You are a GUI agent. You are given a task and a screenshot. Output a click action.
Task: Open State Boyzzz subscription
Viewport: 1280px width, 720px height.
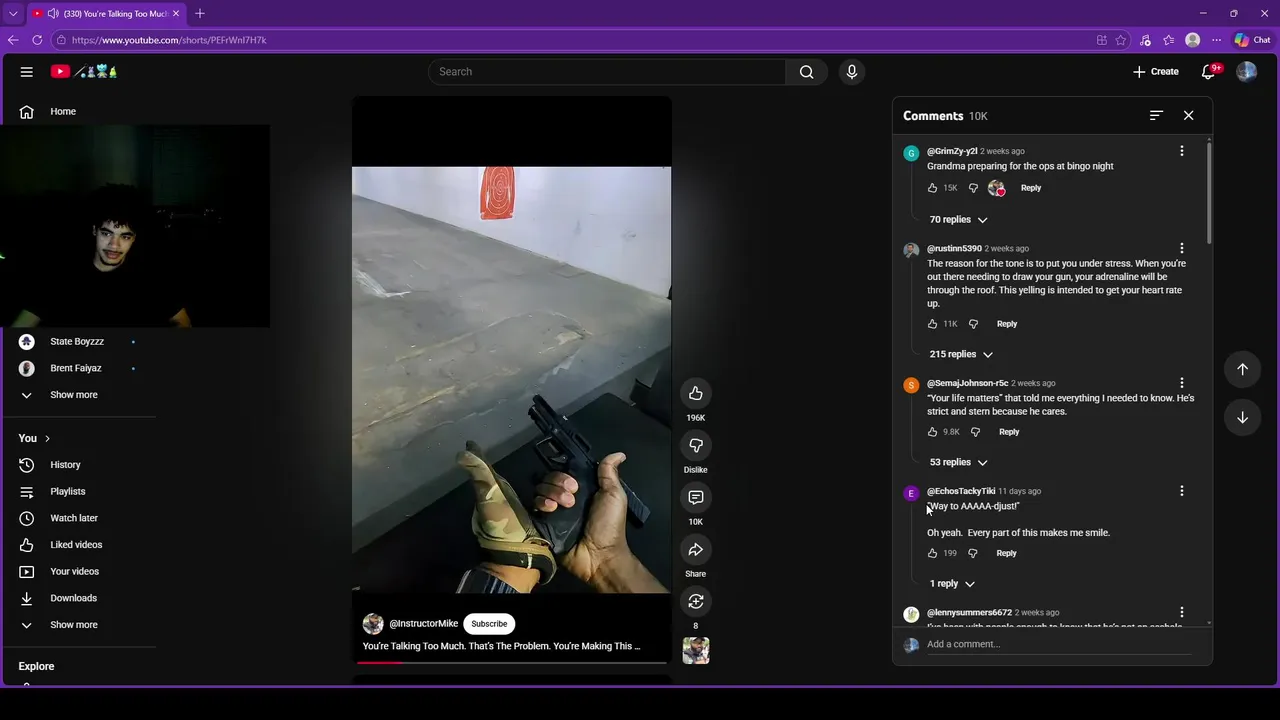pos(78,342)
